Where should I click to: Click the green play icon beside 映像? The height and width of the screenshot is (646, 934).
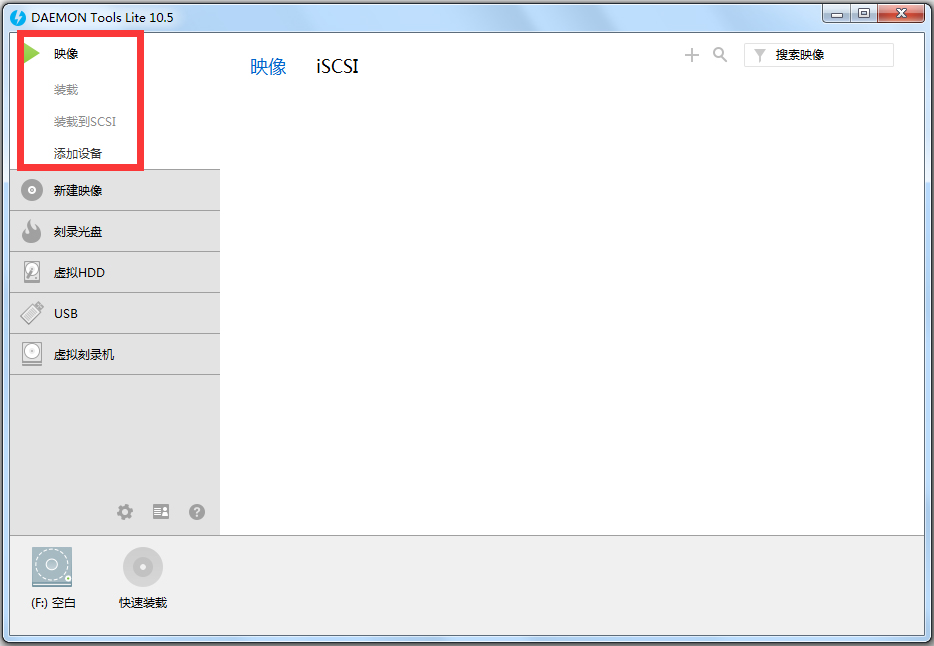(x=32, y=54)
